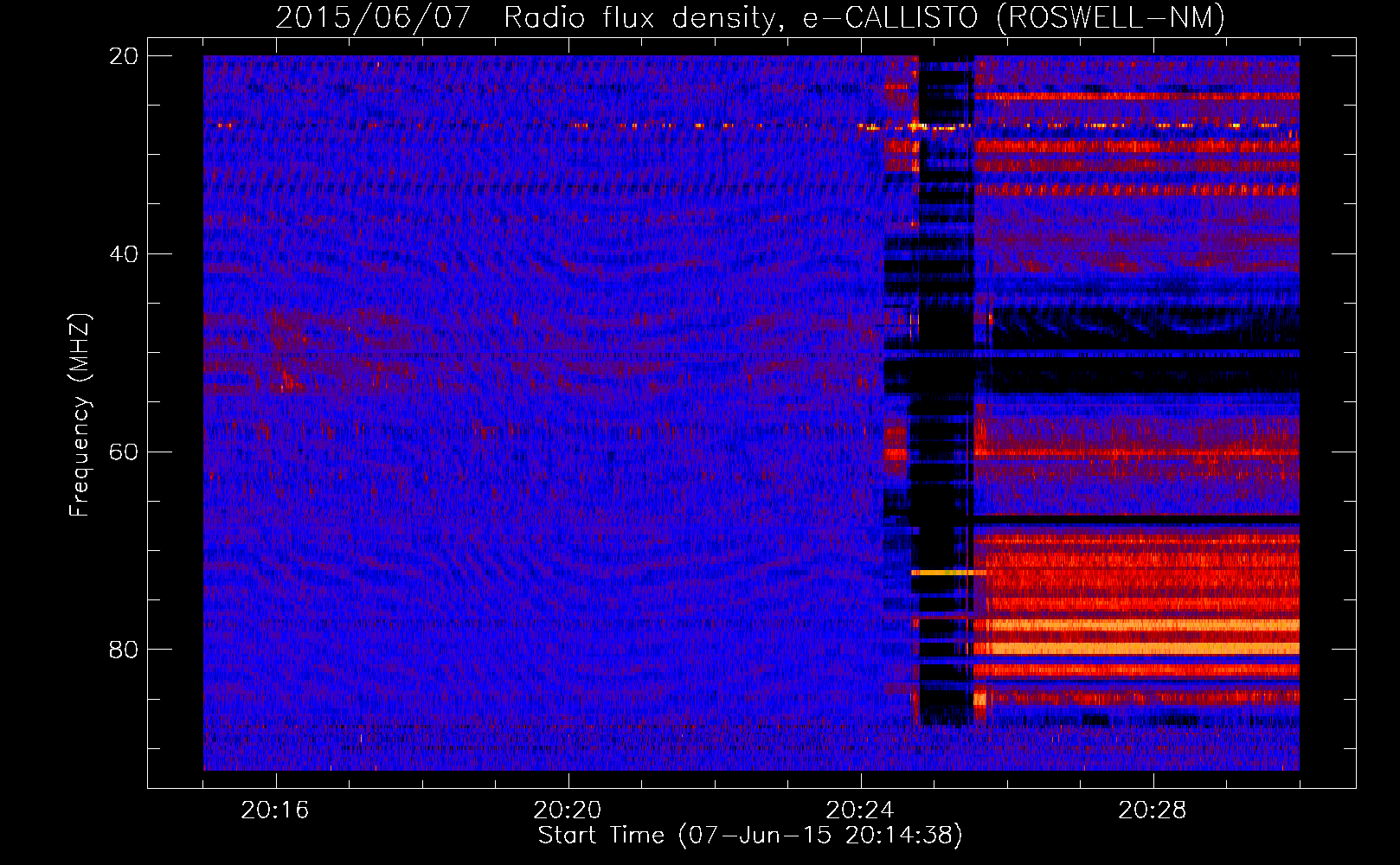Click the time axis label '20:20'
Viewport: 1400px width, 865px height.
pos(568,811)
